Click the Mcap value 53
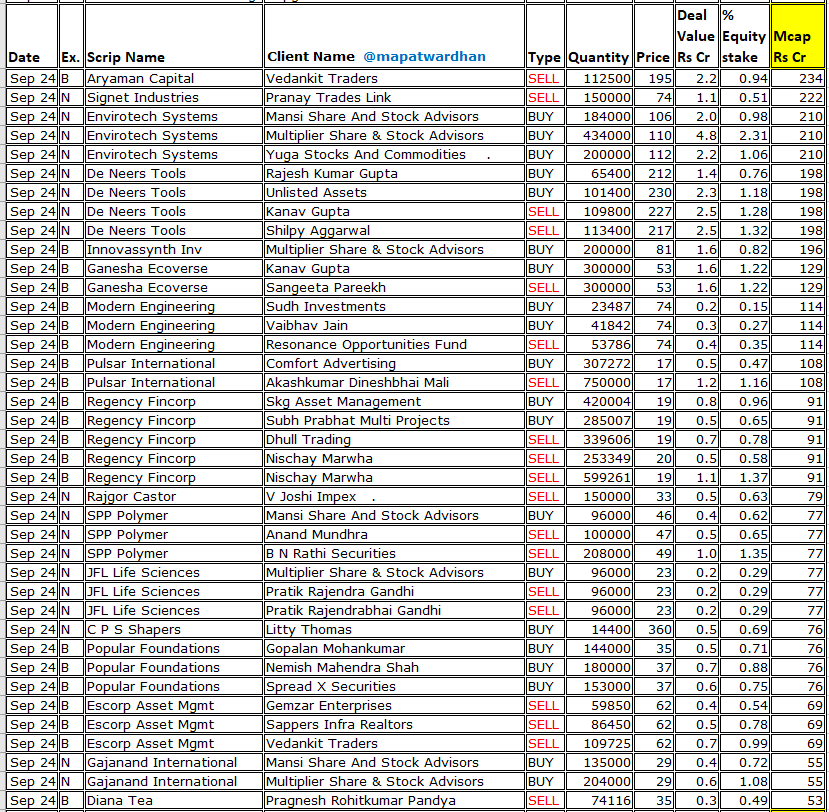The height and width of the screenshot is (812, 829). (797, 801)
